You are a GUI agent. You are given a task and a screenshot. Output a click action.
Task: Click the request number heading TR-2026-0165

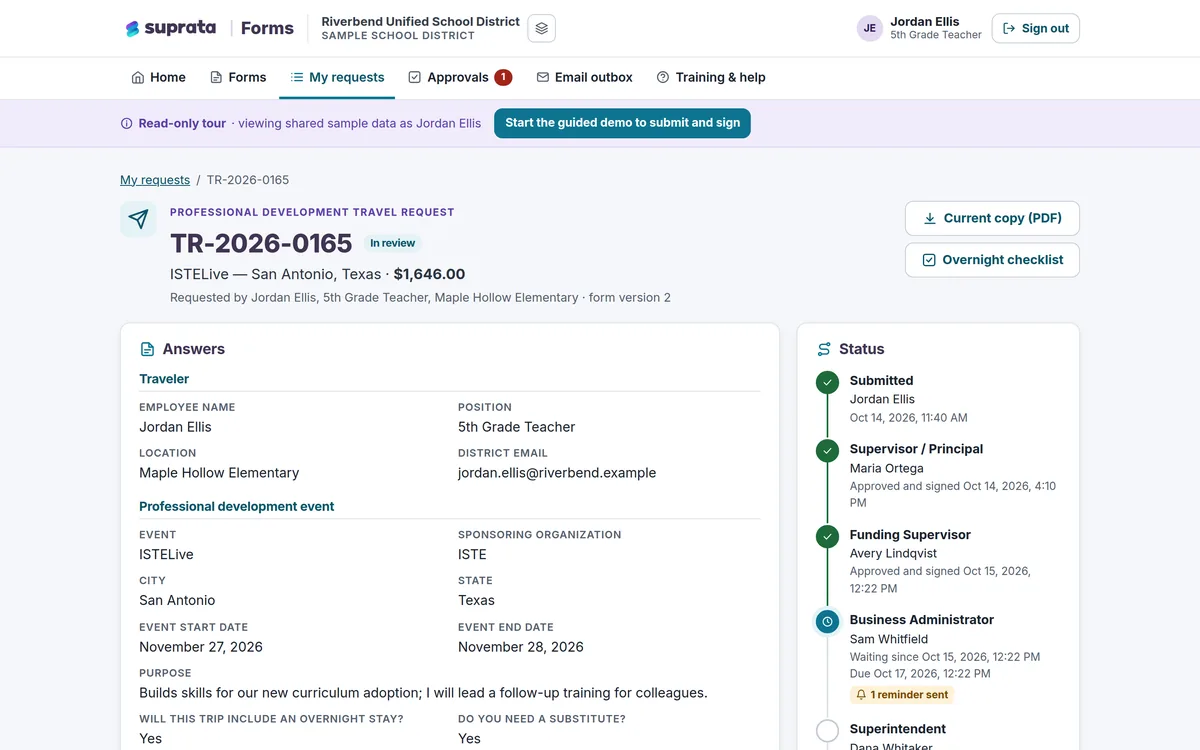pos(261,243)
